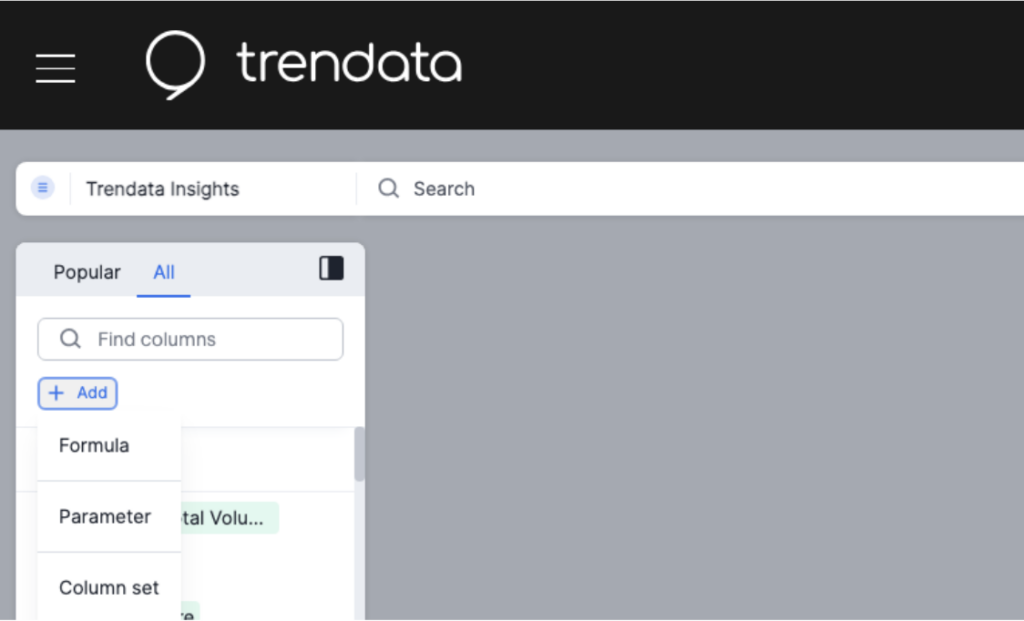The width and height of the screenshot is (1024, 621).
Task: Collapse the columns side panel
Action: tap(331, 268)
